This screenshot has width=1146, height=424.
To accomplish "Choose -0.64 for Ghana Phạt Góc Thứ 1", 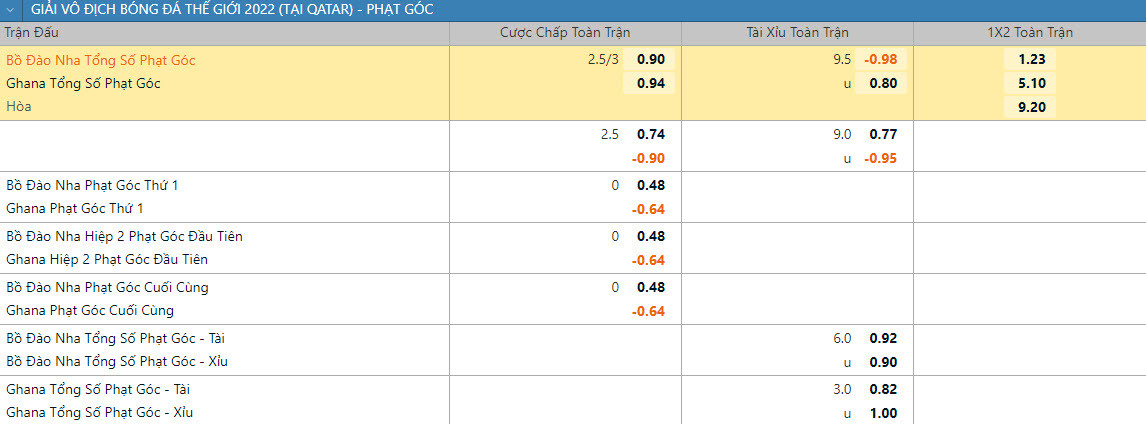I will pos(648,209).
